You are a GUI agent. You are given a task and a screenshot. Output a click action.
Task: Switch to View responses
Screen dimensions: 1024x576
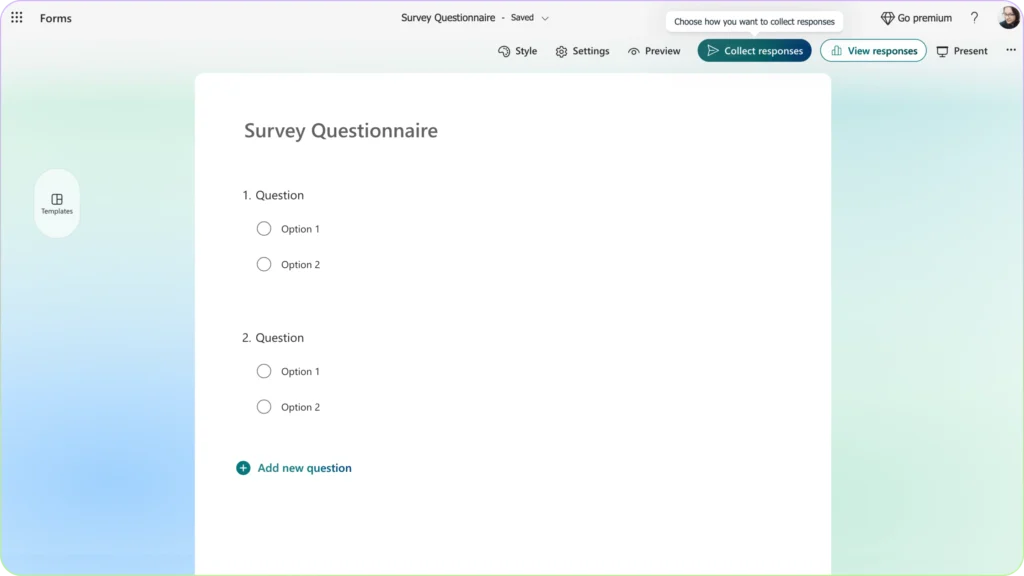pos(873,50)
